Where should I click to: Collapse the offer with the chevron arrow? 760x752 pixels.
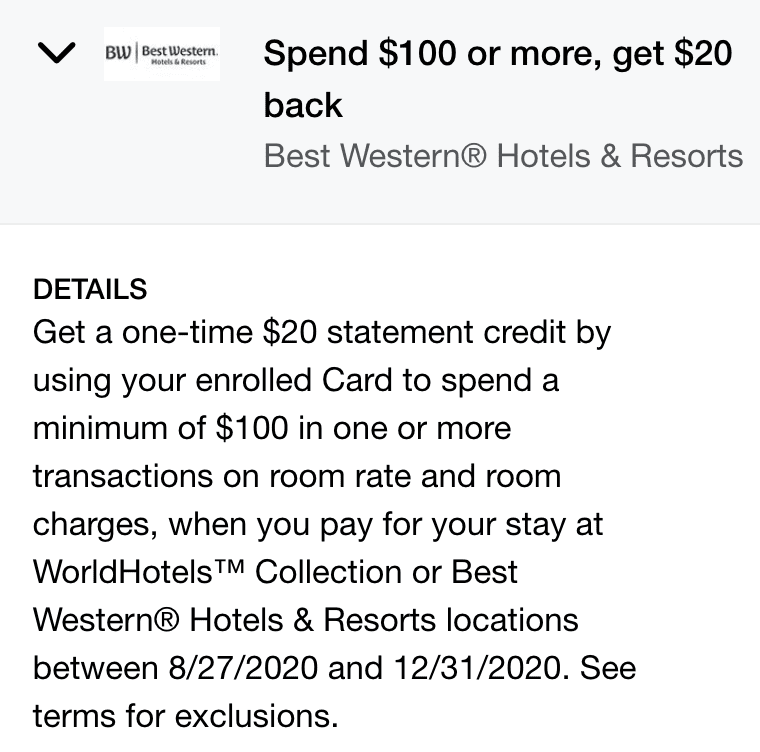(x=57, y=52)
